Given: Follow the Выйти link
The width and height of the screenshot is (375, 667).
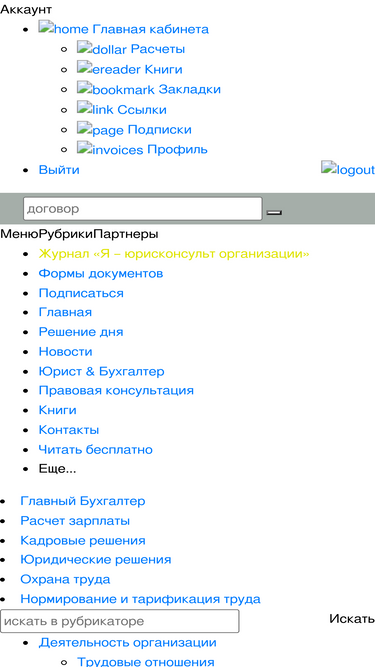Looking at the screenshot, I should [59, 170].
